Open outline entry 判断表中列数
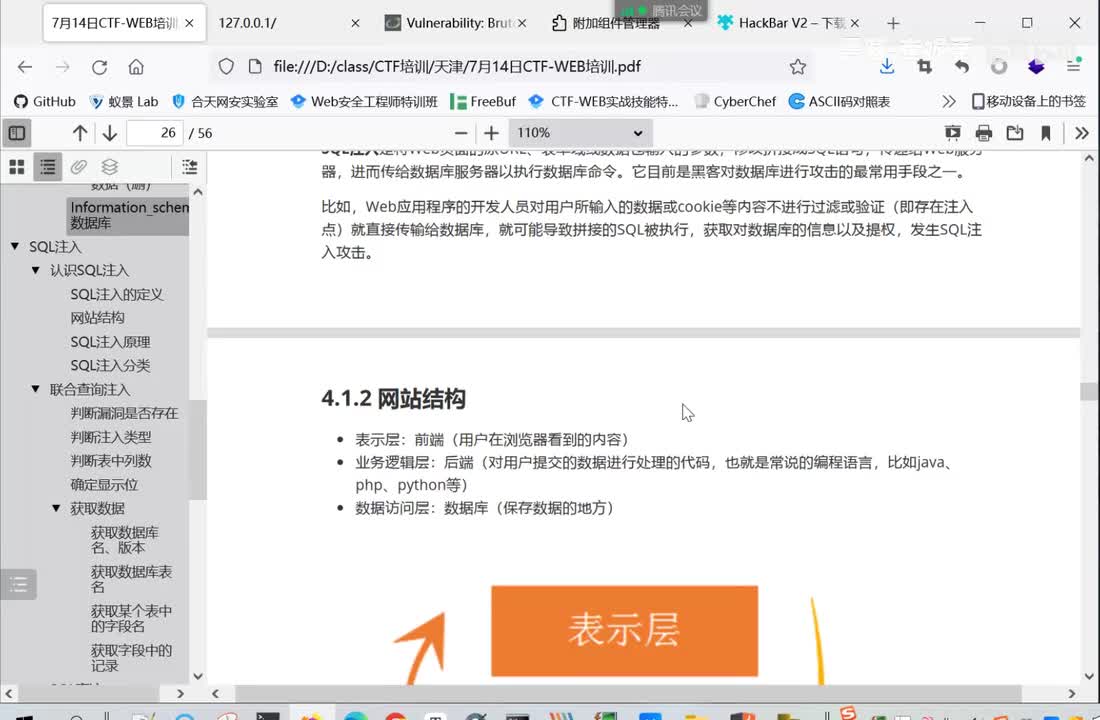The width and height of the screenshot is (1100, 720). click(111, 461)
